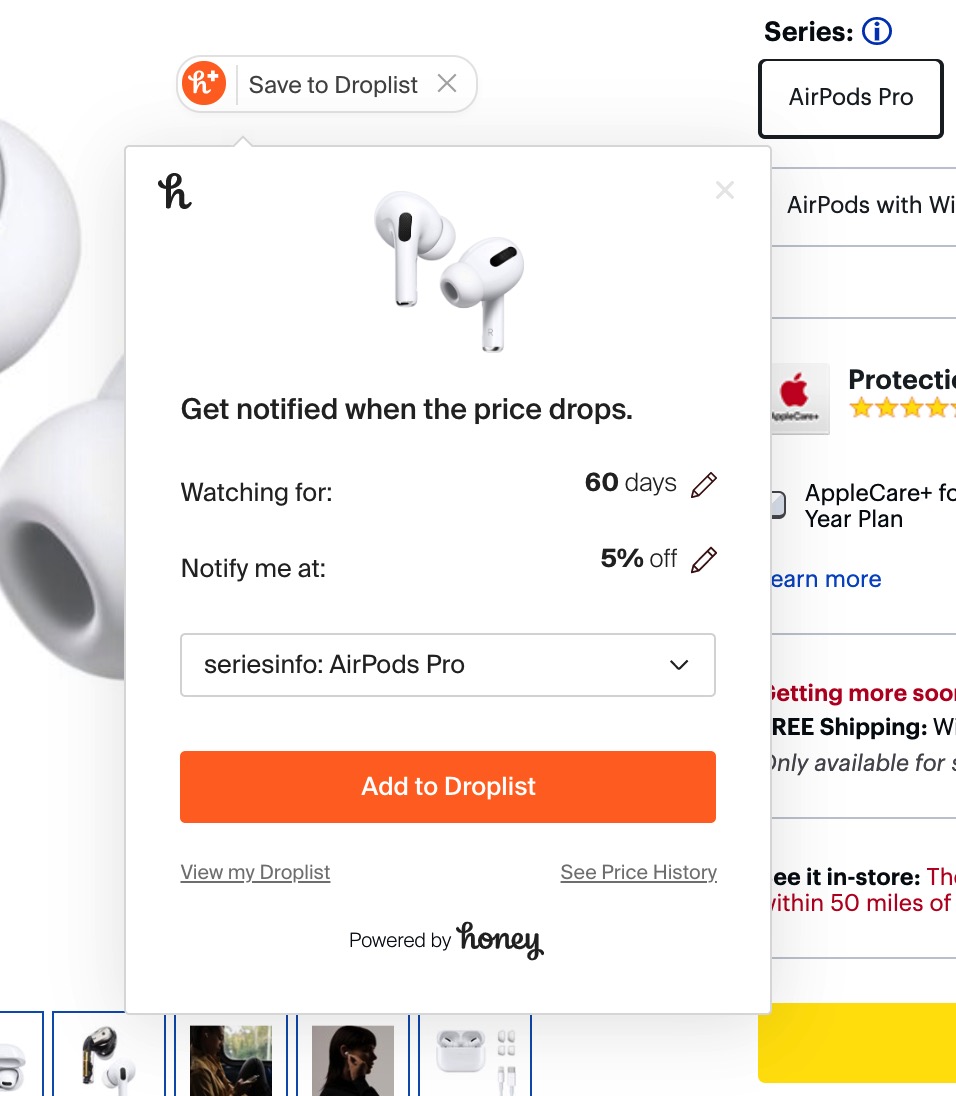Click the Save to Droplist label
This screenshot has width=956, height=1096.
(333, 85)
